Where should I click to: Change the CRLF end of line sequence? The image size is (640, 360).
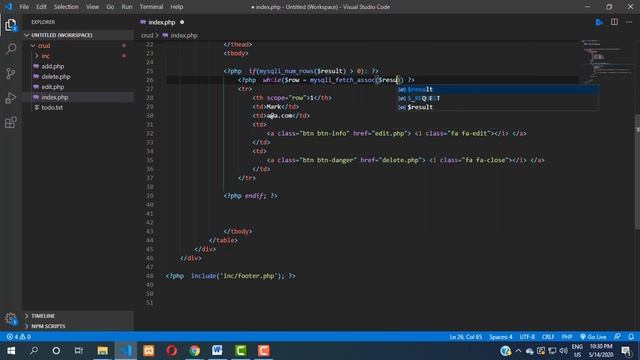[x=548, y=337]
